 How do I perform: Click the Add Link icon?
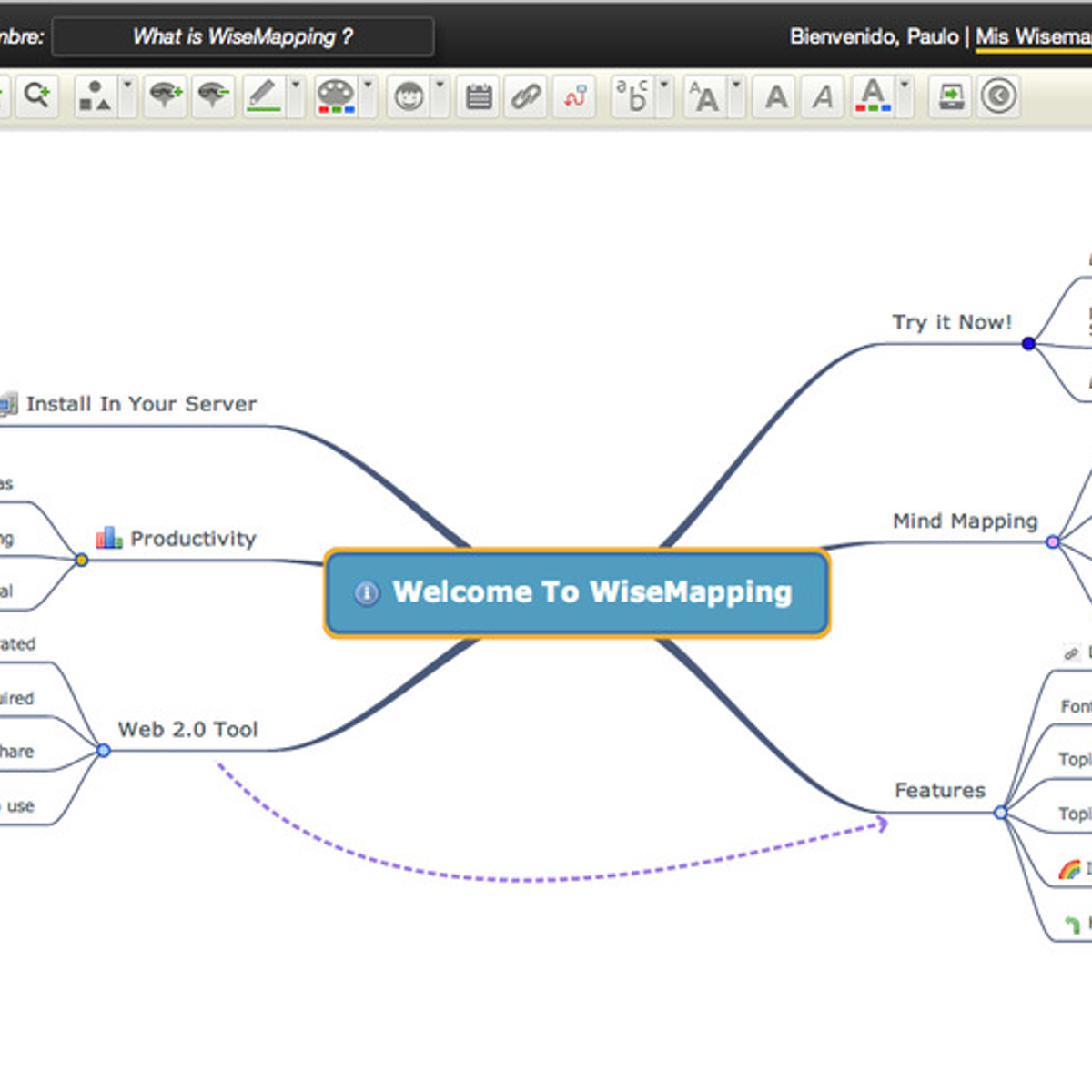tap(528, 95)
